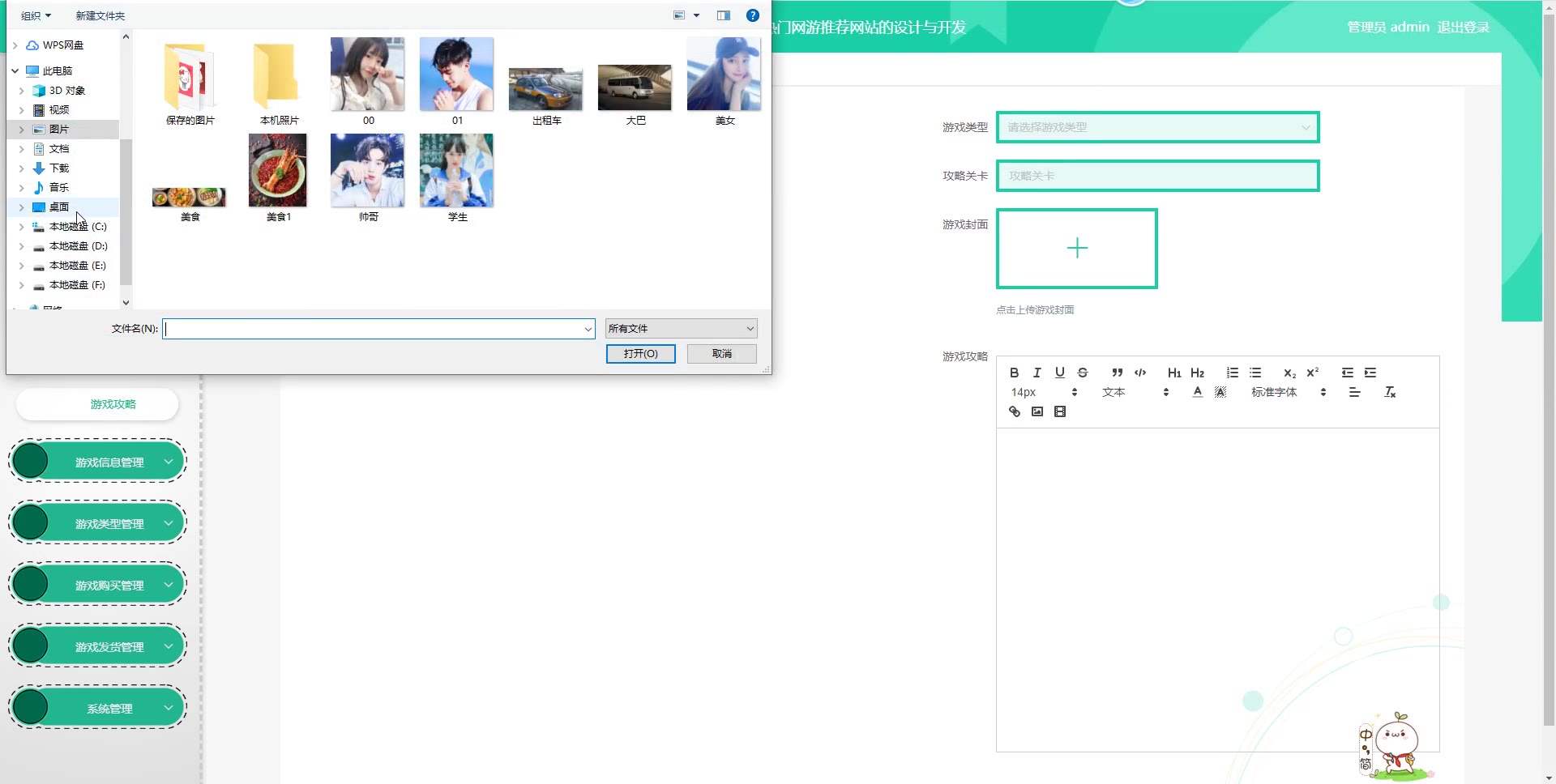Select the 美女 image file
1556x784 pixels.
(725, 82)
